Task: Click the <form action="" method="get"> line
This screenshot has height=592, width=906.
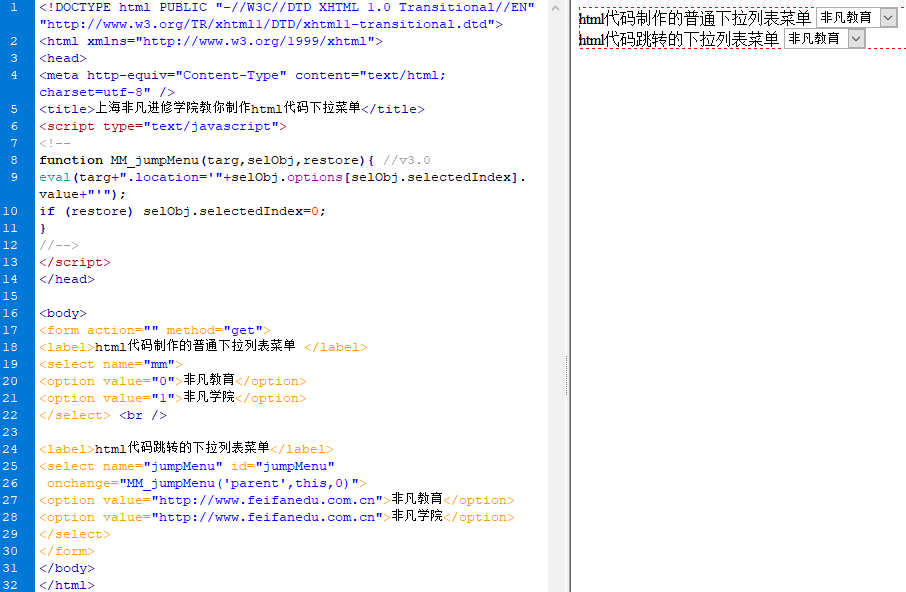Action: pos(155,330)
